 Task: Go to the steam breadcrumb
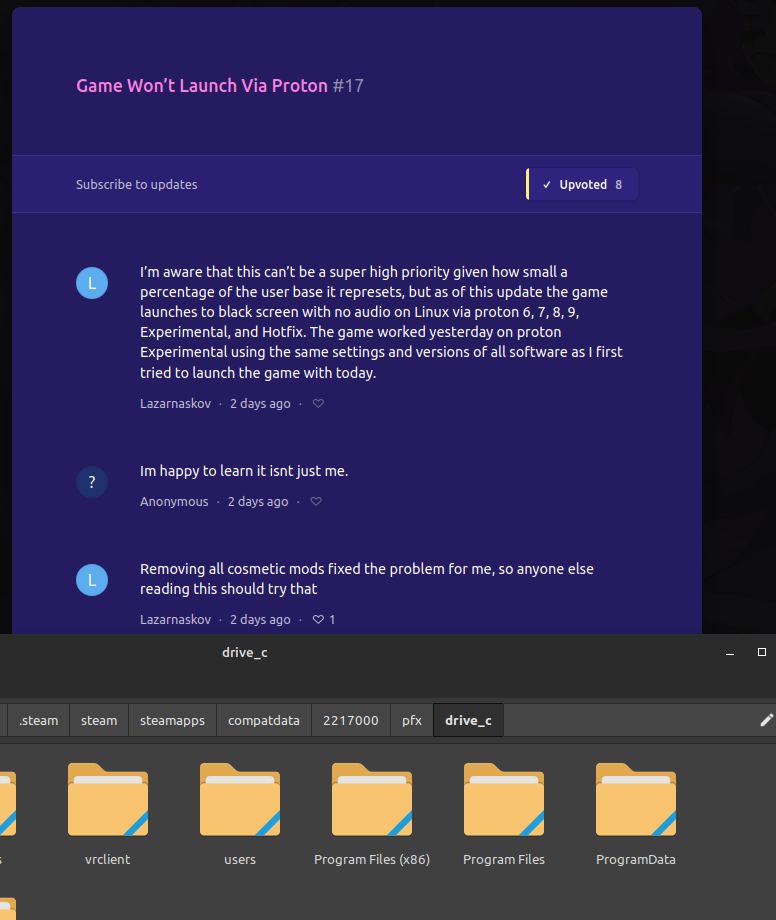[99, 721]
